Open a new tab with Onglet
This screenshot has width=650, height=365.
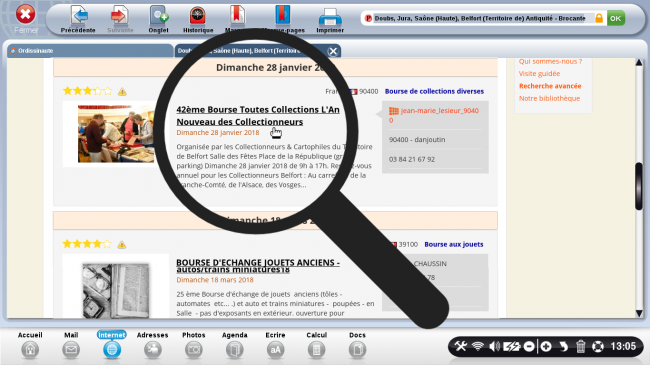(x=158, y=19)
